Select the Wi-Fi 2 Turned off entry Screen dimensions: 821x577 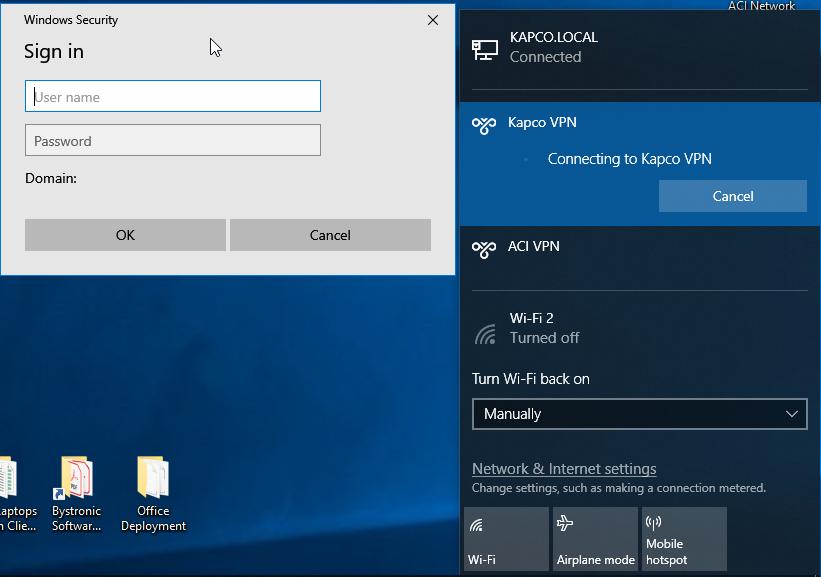tap(640, 328)
